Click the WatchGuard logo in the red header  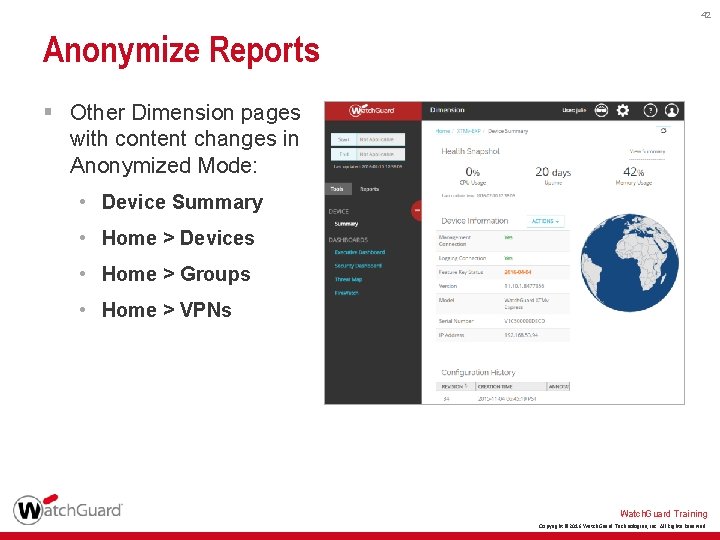pyautogui.click(x=372, y=110)
